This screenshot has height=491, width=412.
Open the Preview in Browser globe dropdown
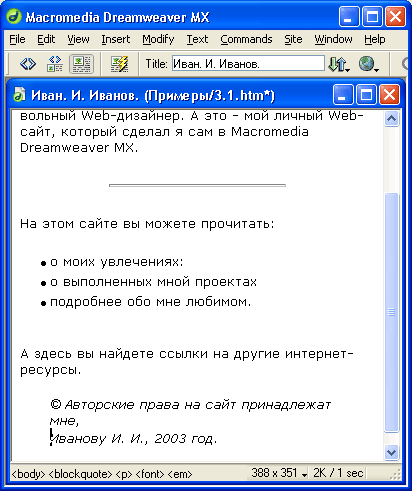[368, 64]
